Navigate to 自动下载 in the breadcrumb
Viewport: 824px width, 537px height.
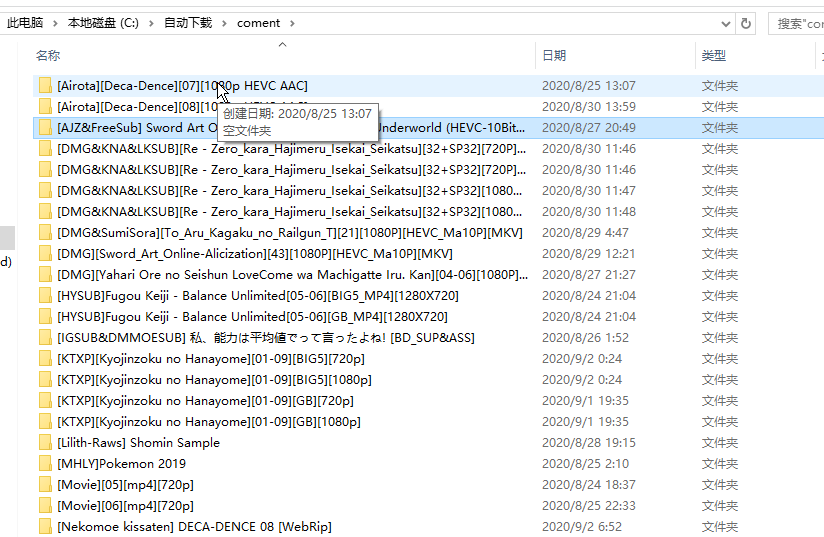[189, 23]
